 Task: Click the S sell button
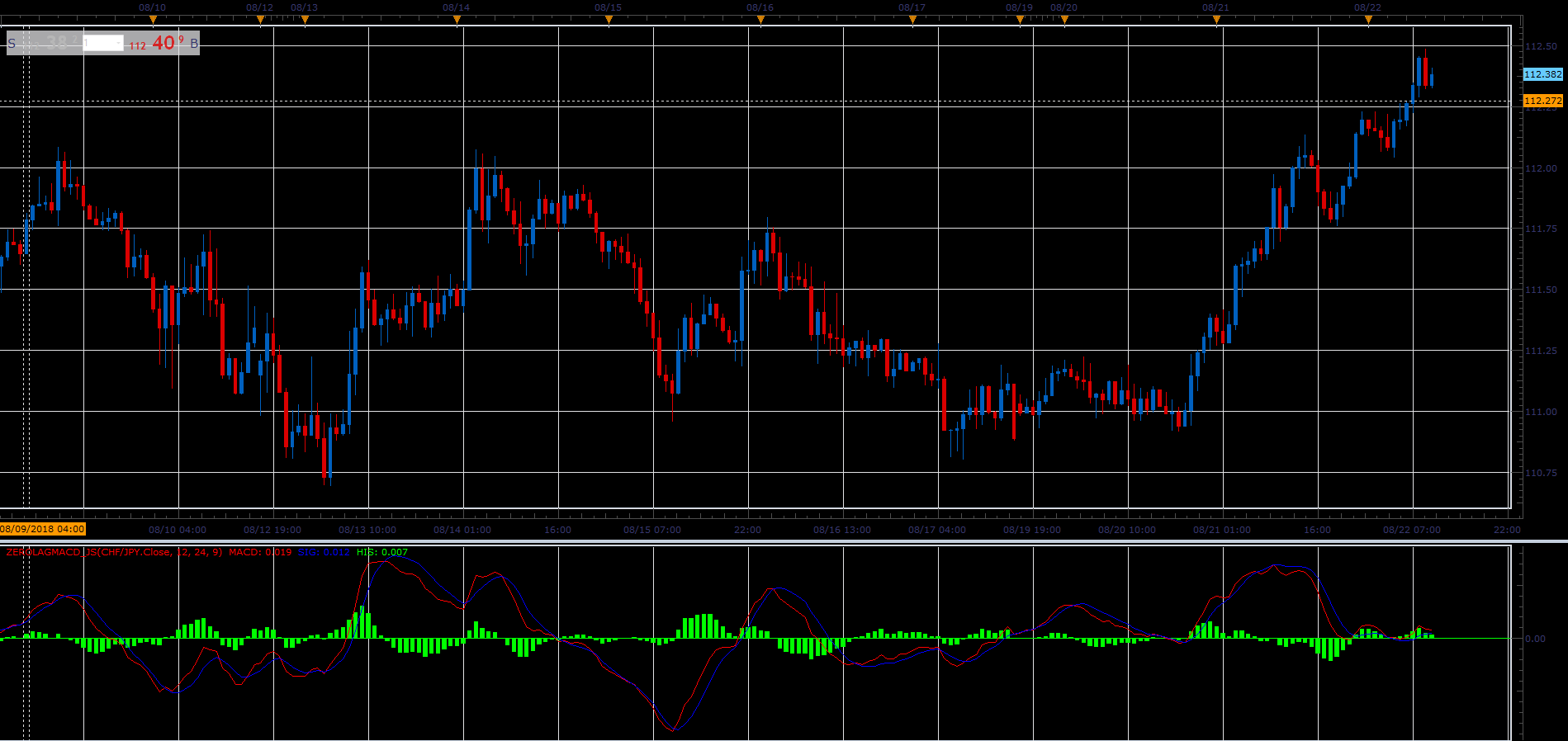12,44
